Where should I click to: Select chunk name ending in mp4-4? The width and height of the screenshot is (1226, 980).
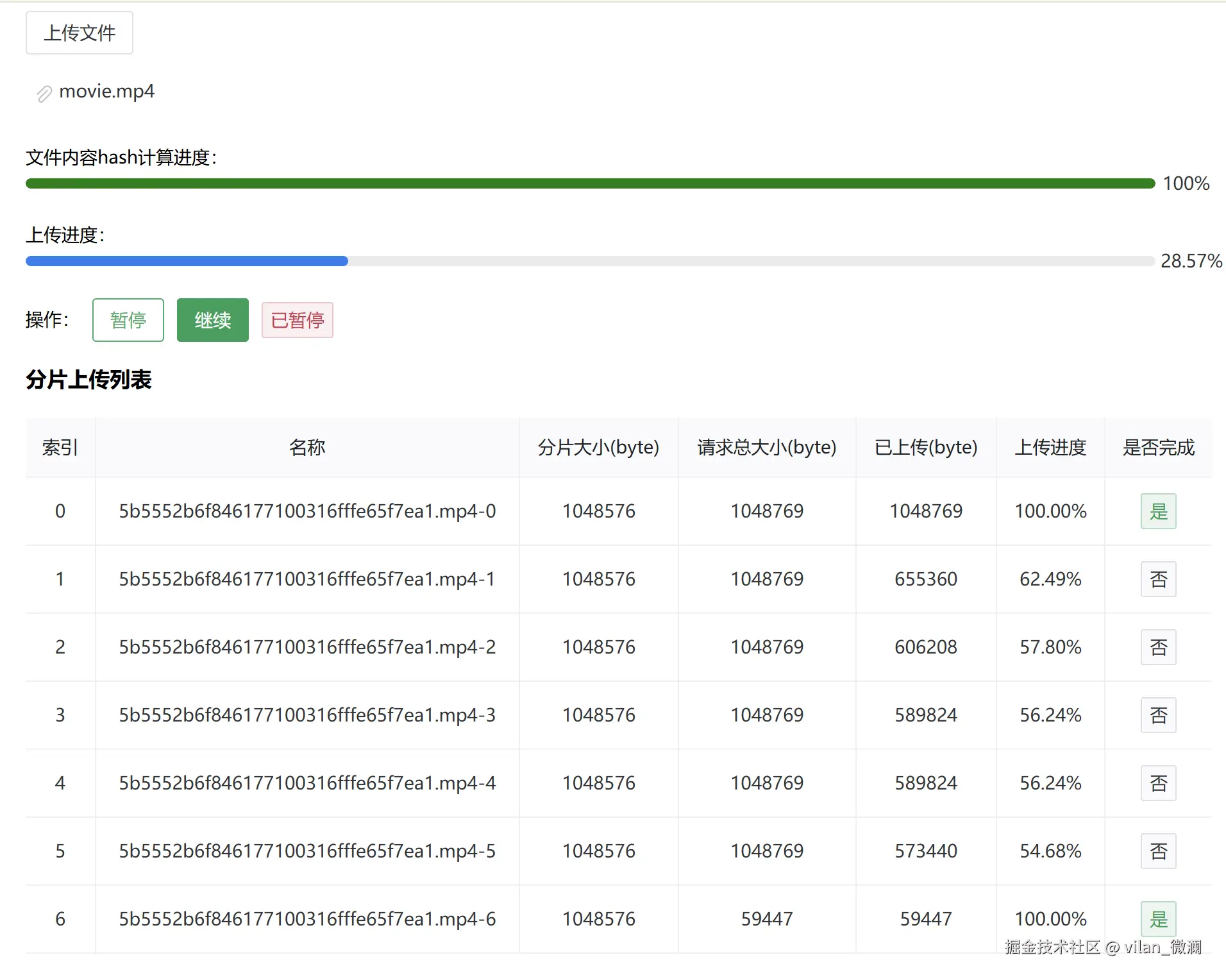(307, 783)
